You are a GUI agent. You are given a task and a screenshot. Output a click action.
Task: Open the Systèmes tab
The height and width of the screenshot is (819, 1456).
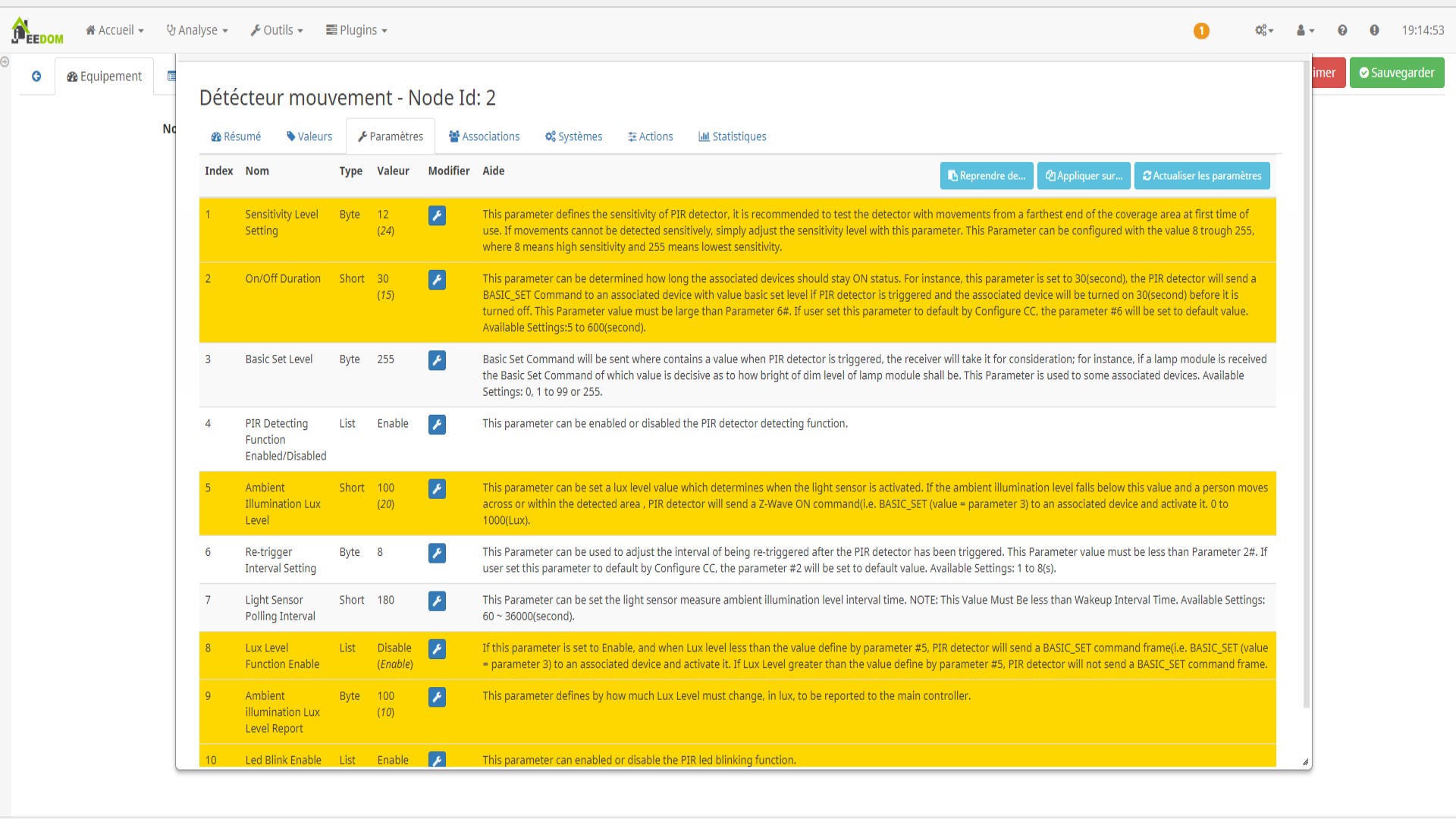coord(573,136)
